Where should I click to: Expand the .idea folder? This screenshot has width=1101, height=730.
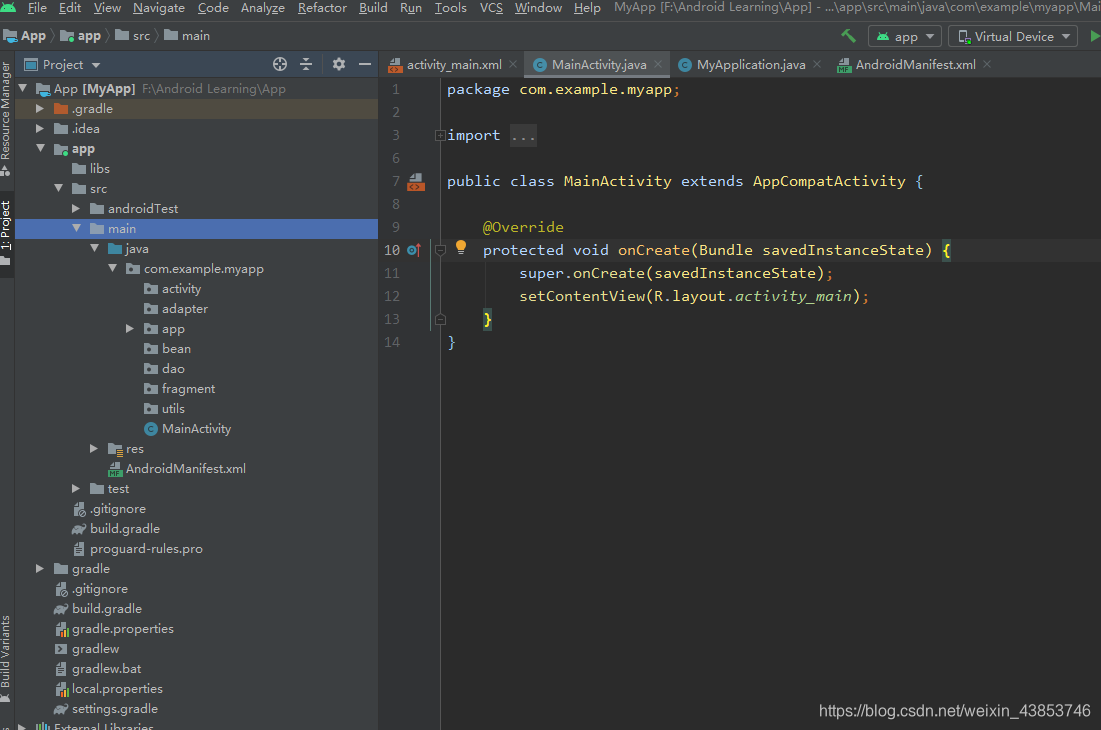click(40, 128)
